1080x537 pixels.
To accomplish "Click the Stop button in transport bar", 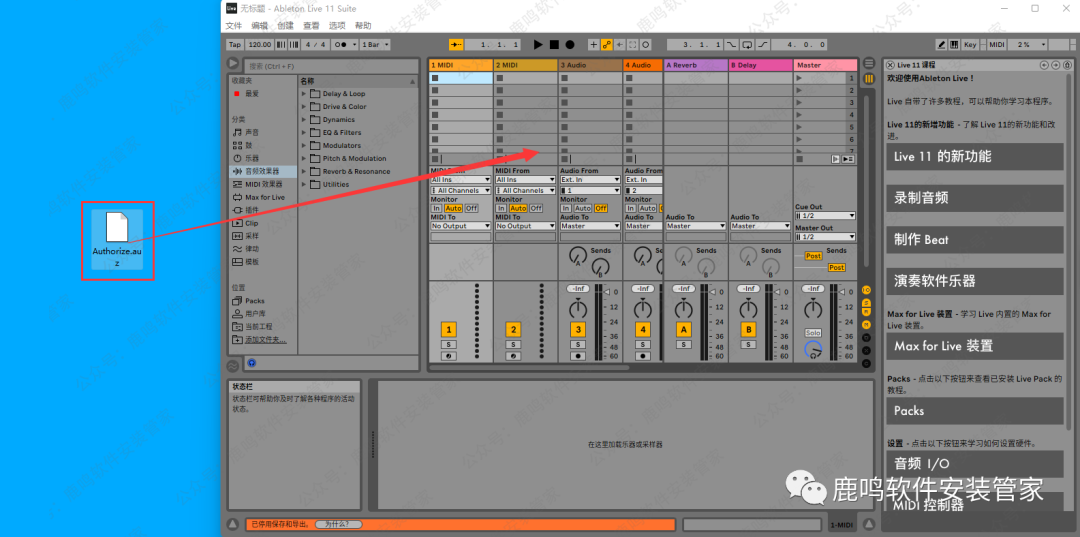I will pyautogui.click(x=553, y=45).
